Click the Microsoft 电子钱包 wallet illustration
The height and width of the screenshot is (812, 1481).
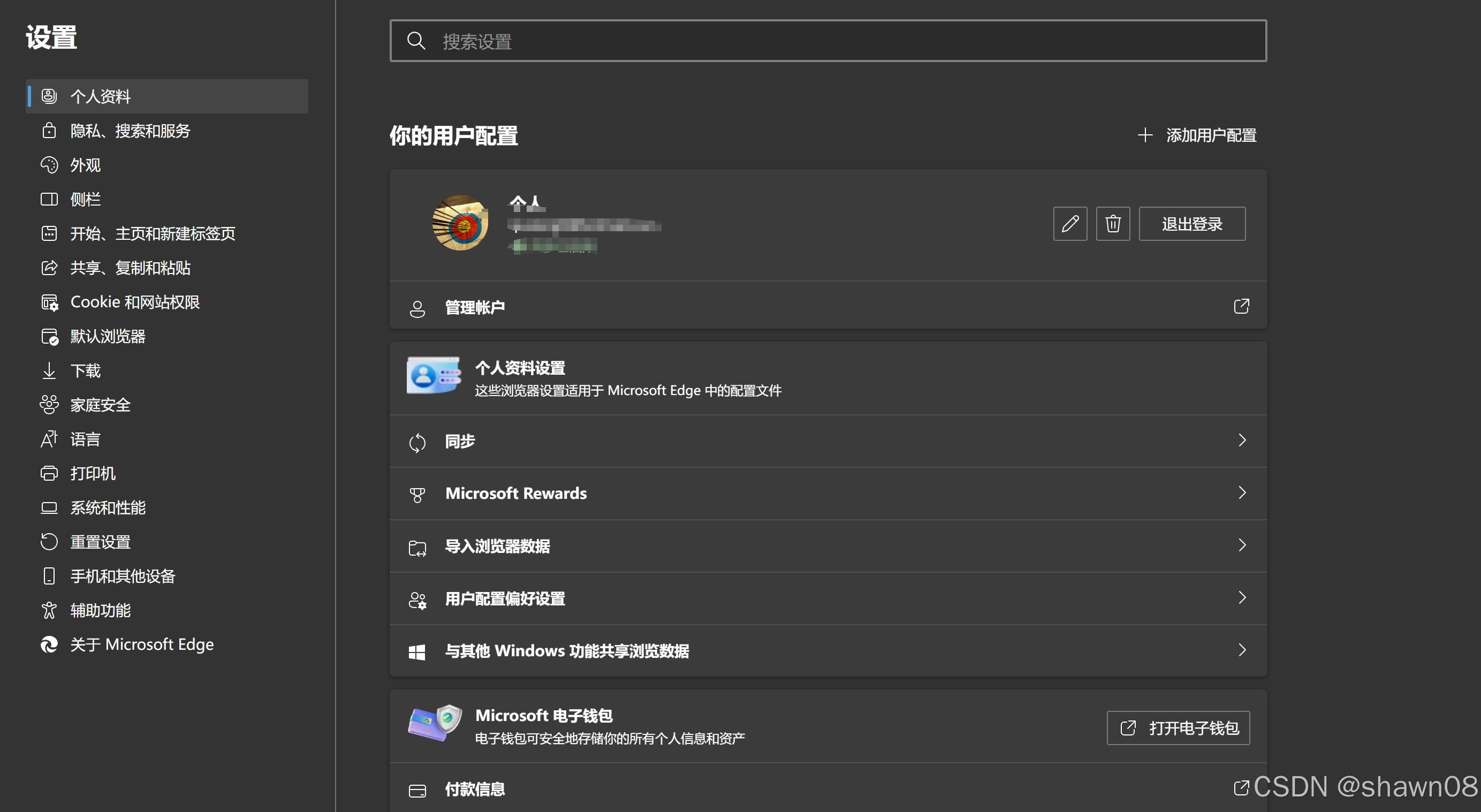pyautogui.click(x=435, y=722)
